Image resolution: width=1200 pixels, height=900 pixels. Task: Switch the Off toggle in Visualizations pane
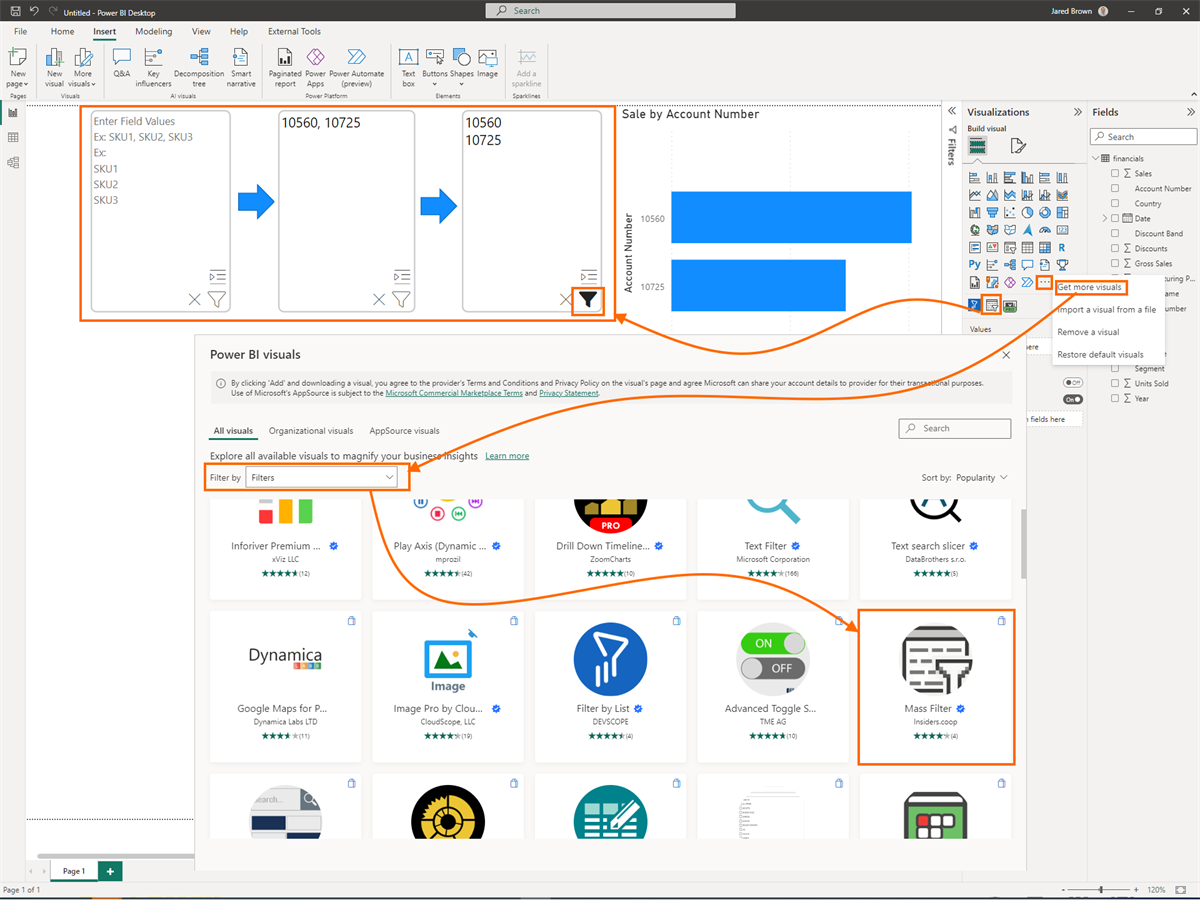point(1073,382)
